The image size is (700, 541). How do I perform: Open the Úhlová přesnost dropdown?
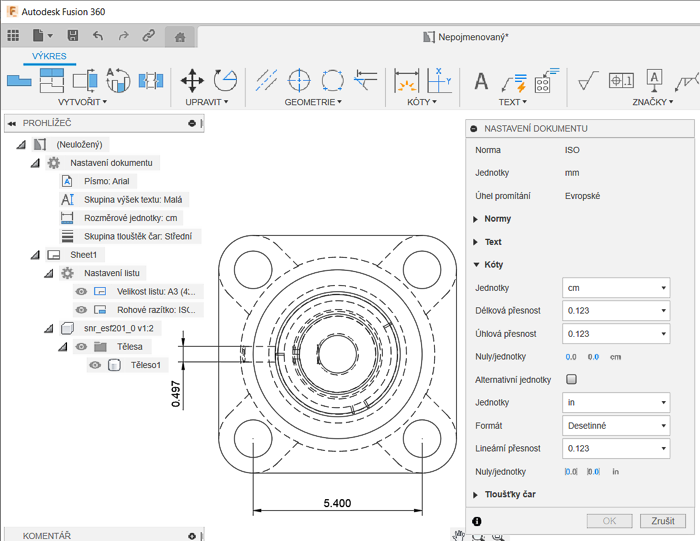point(616,334)
